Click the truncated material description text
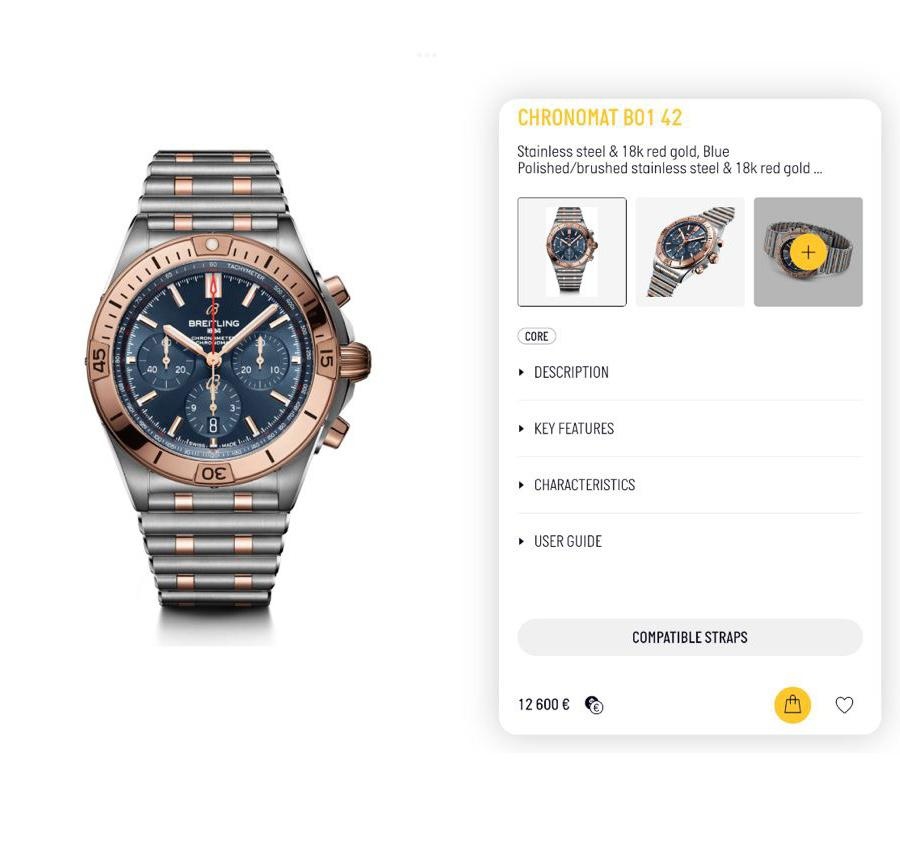Viewport: 900px width, 845px height. pyautogui.click(x=669, y=160)
